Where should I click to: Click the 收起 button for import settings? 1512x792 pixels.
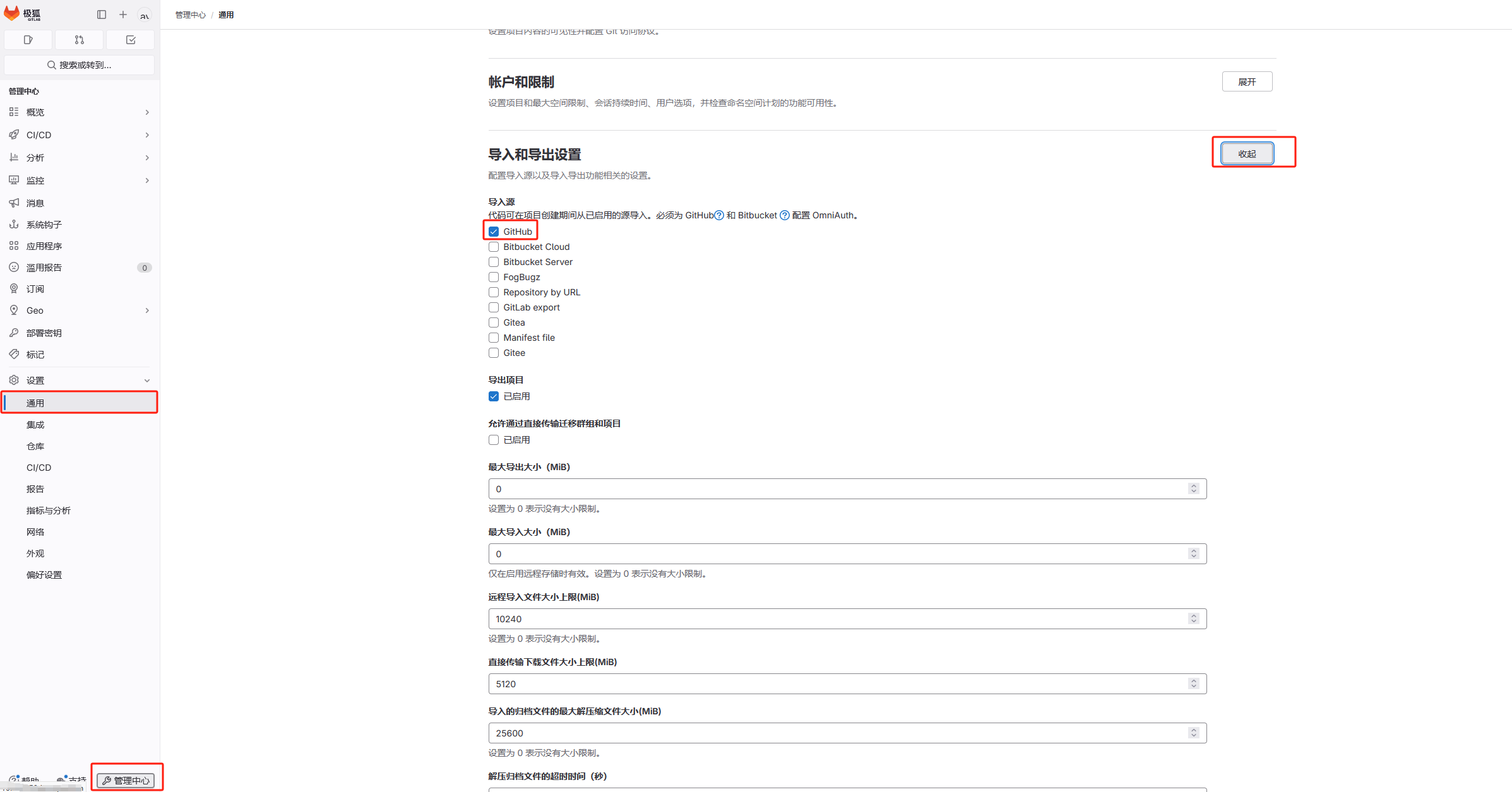pyautogui.click(x=1247, y=153)
